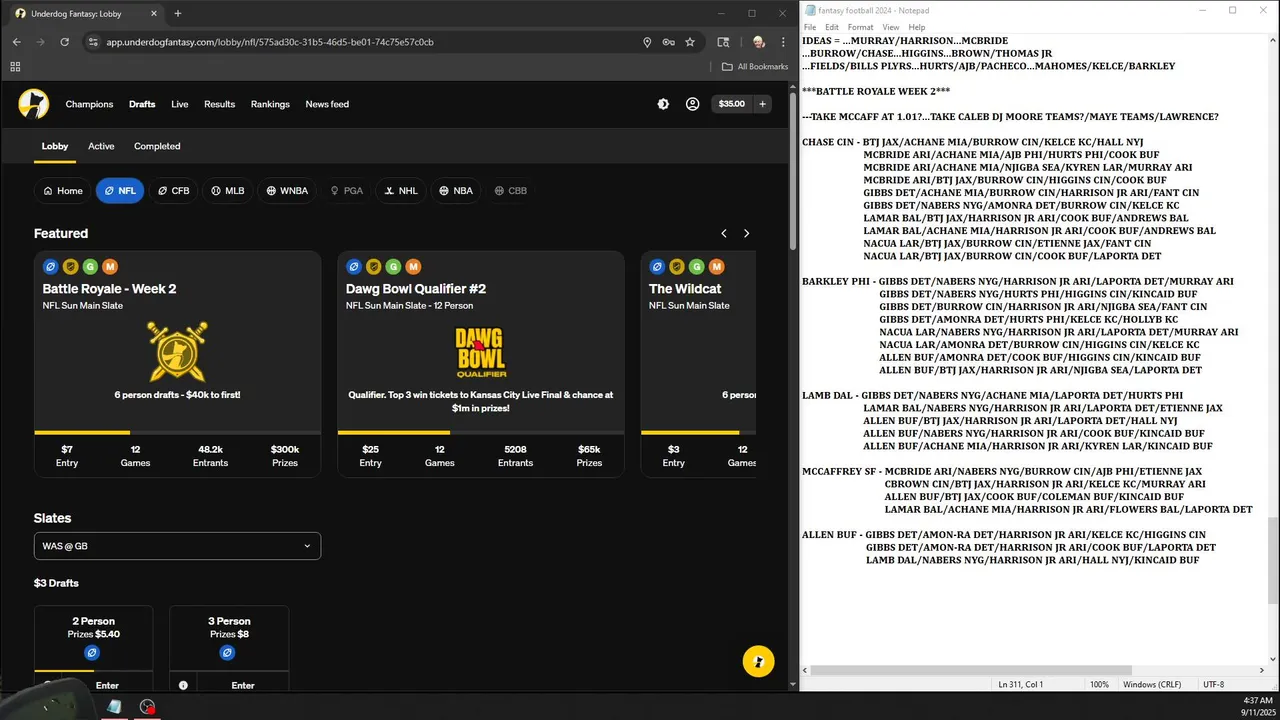
Task: Click the browser back arrow
Action: tap(17, 42)
